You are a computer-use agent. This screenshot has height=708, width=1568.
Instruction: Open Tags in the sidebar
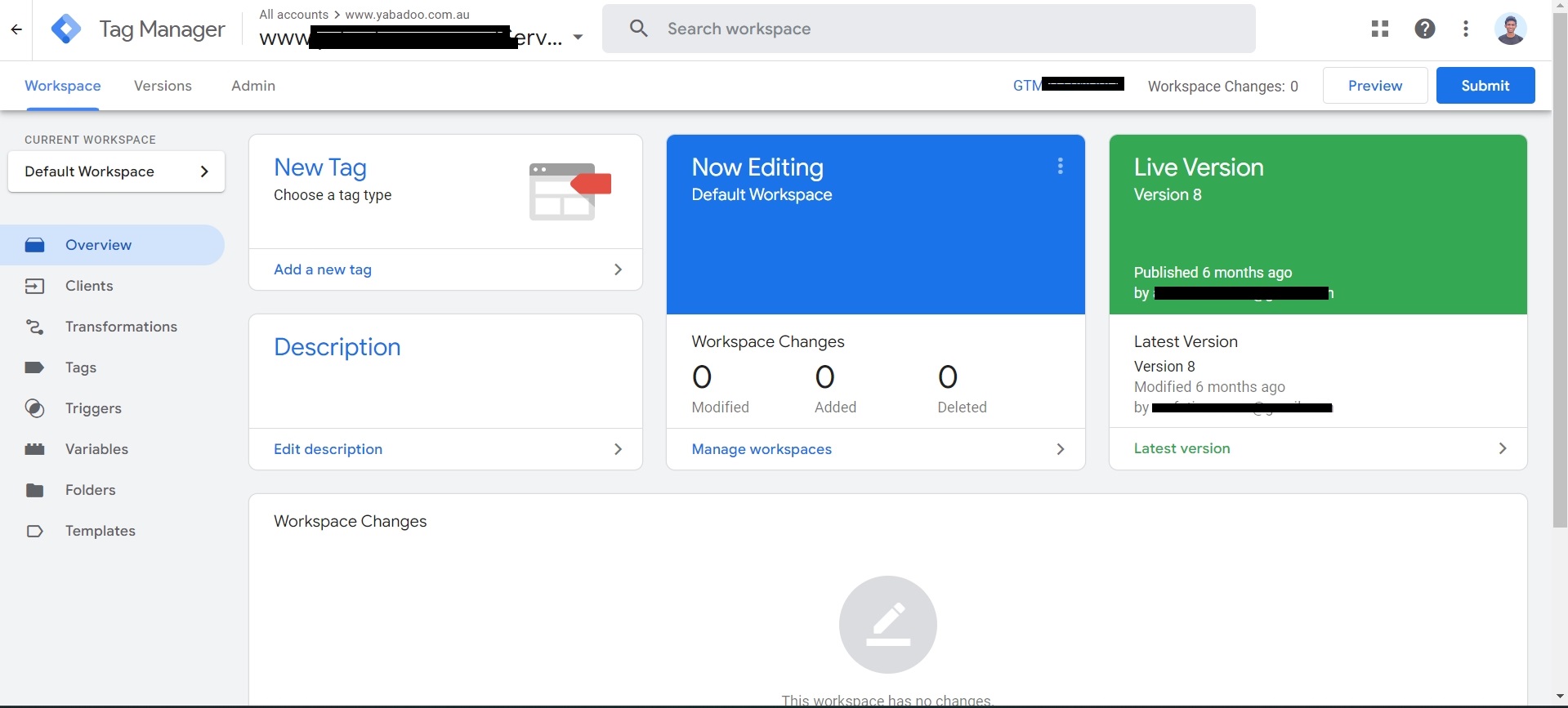112,367
